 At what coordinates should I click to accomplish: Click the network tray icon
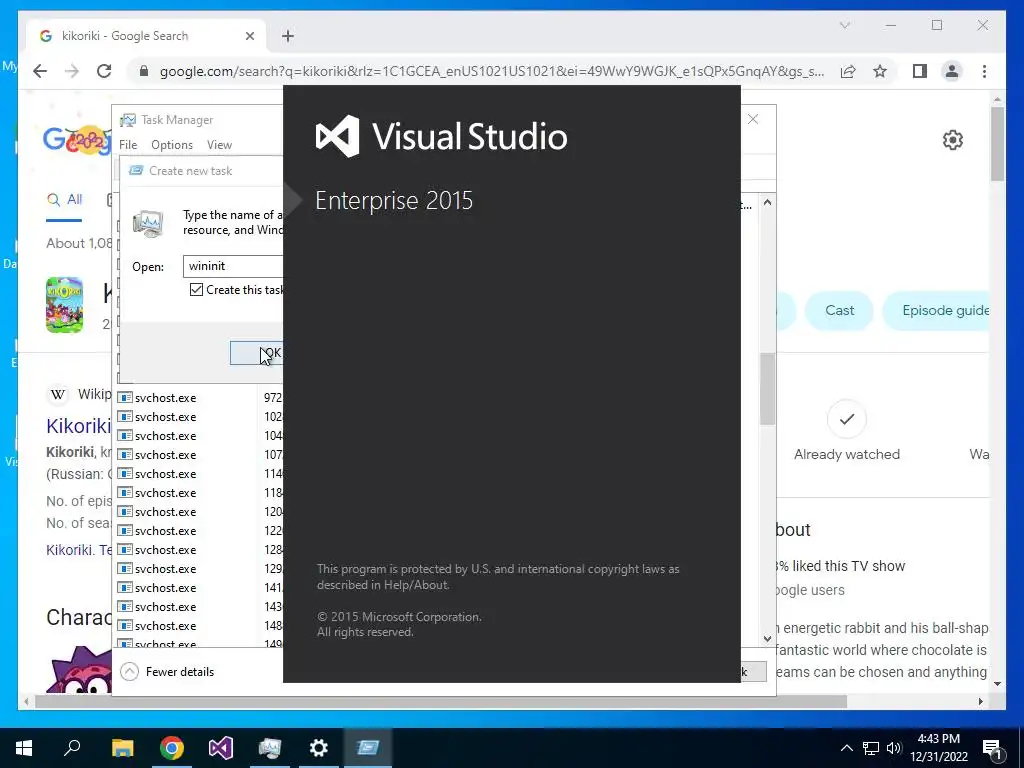click(871, 748)
